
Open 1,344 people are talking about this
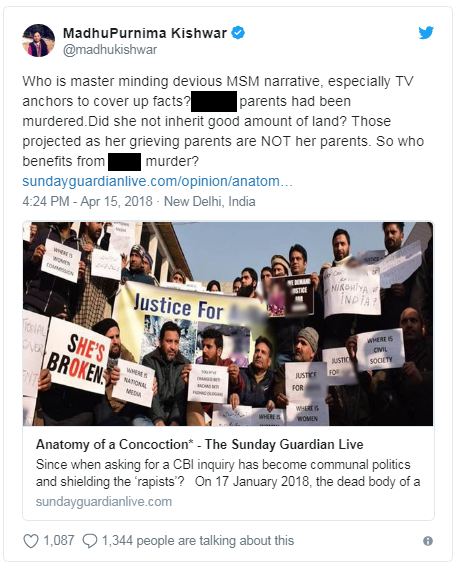pyautogui.click(x=198, y=541)
